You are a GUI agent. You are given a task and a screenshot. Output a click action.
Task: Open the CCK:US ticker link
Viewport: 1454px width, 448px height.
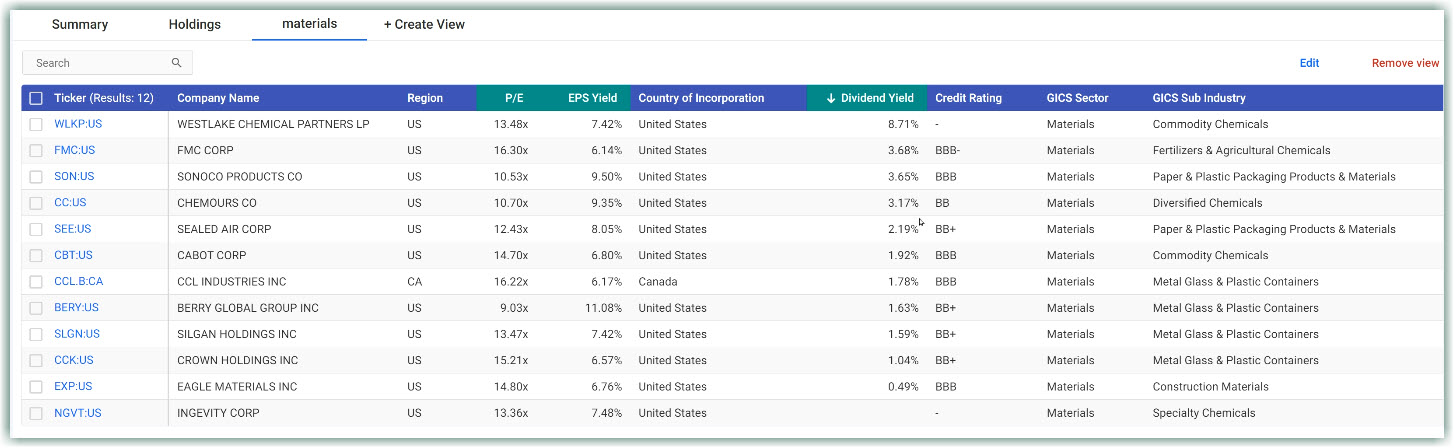tap(74, 360)
